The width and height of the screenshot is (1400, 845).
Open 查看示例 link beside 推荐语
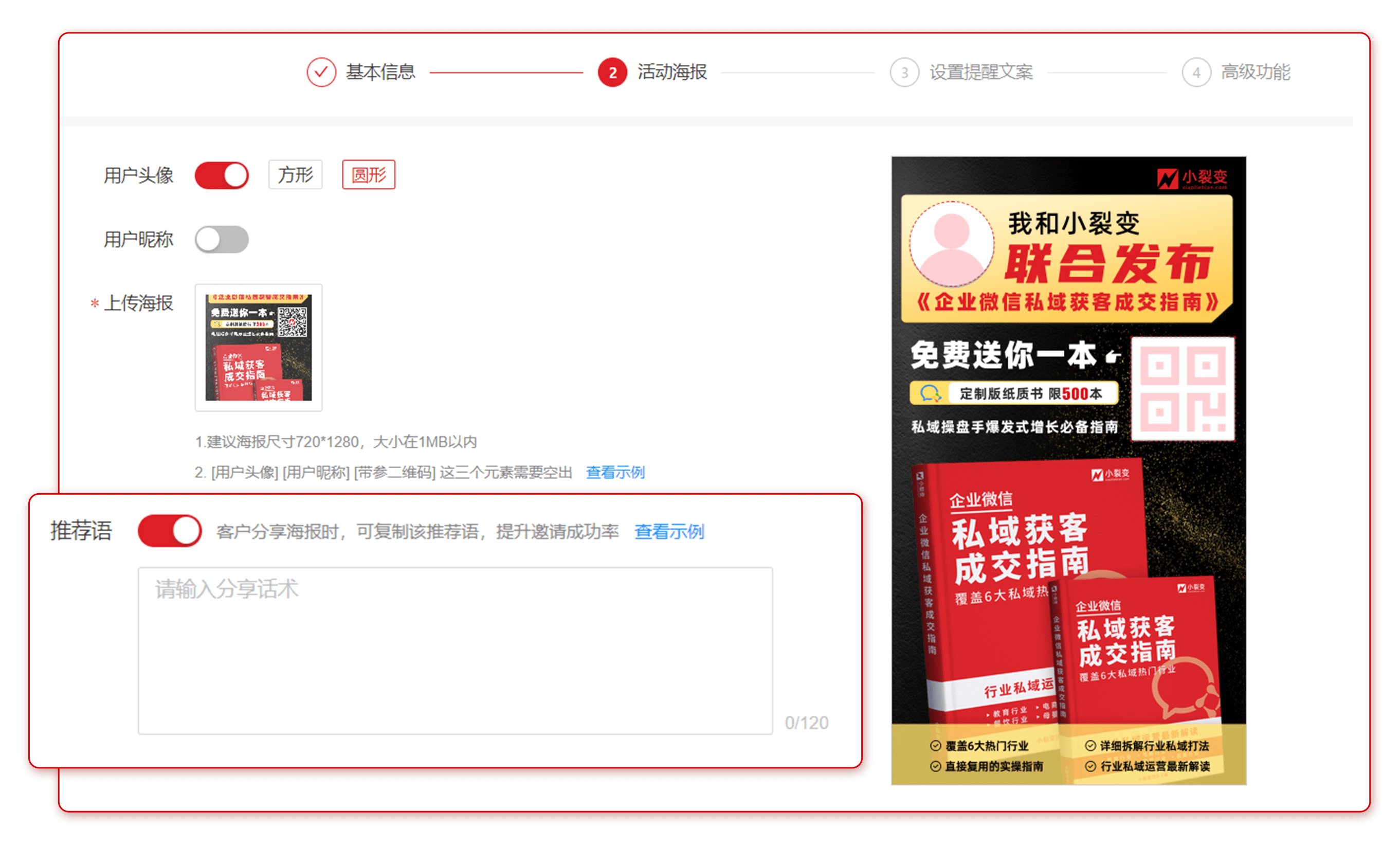[669, 532]
